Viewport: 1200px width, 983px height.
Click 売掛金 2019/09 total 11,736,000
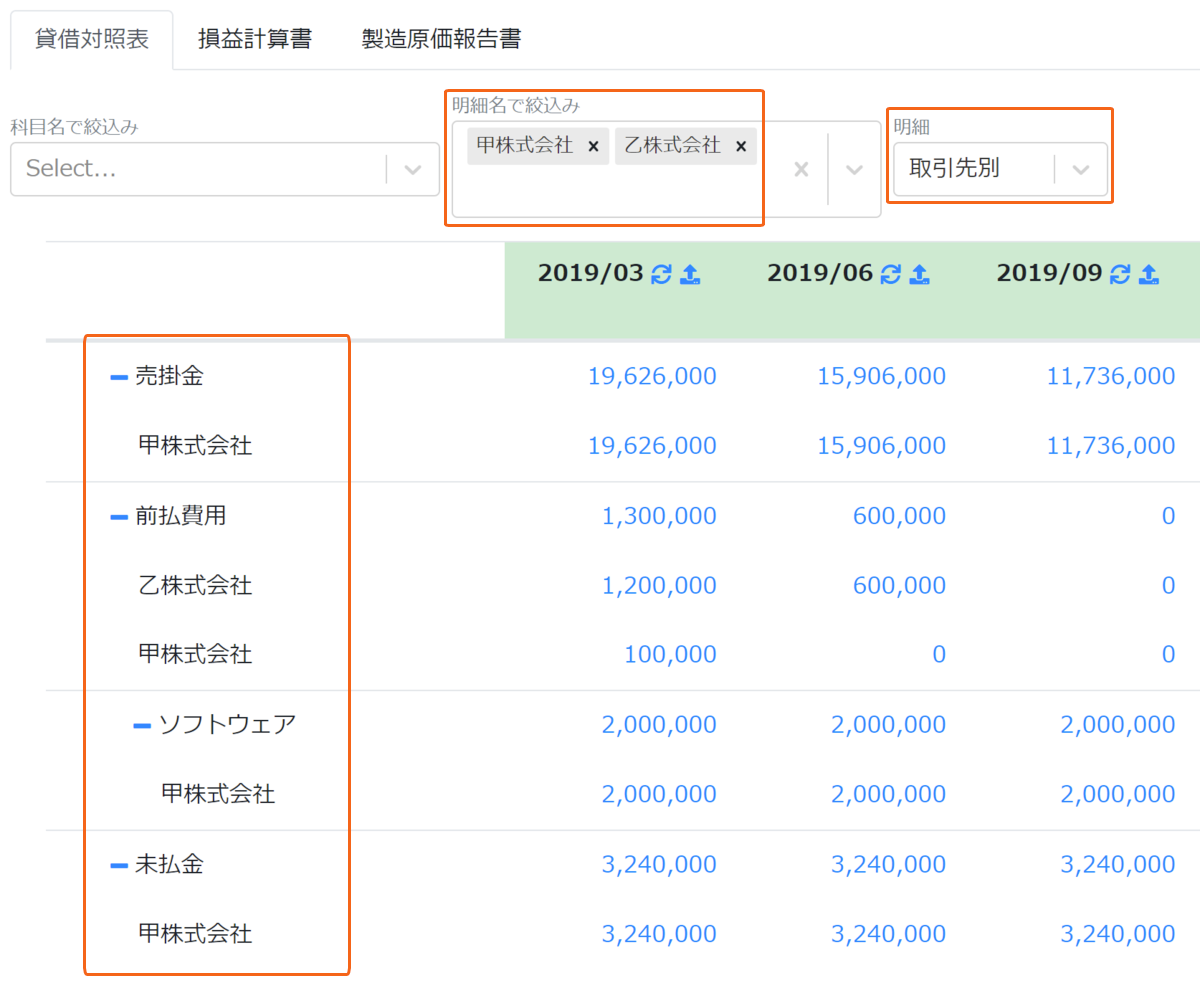point(1111,376)
